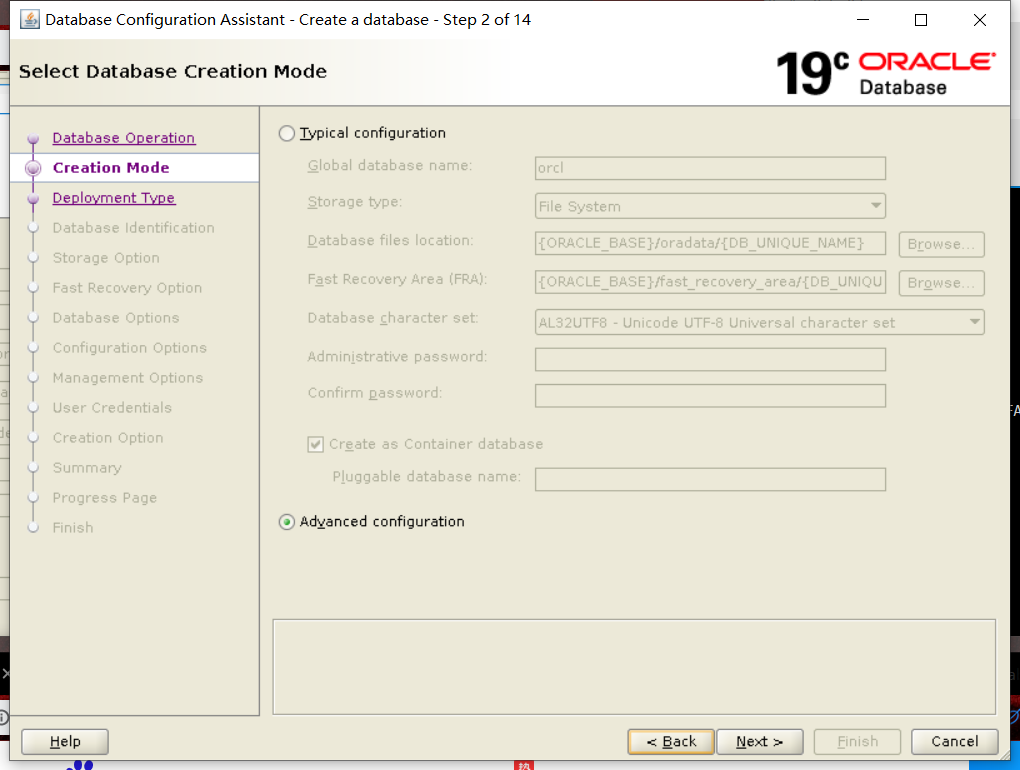The height and width of the screenshot is (770, 1020).
Task: Toggle Create as Container database checkbox
Action: click(315, 444)
